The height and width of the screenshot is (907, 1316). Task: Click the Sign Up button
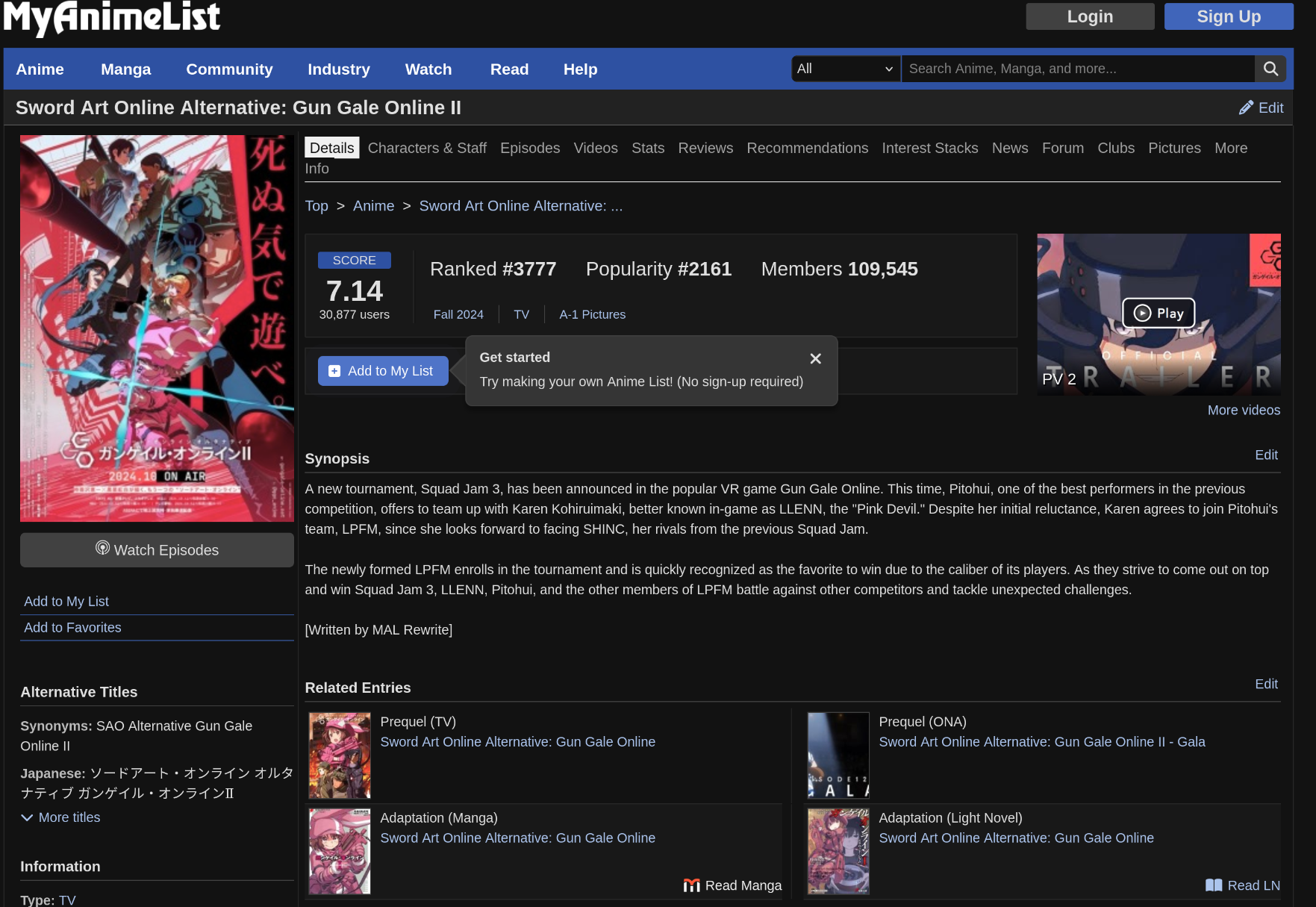click(1228, 16)
